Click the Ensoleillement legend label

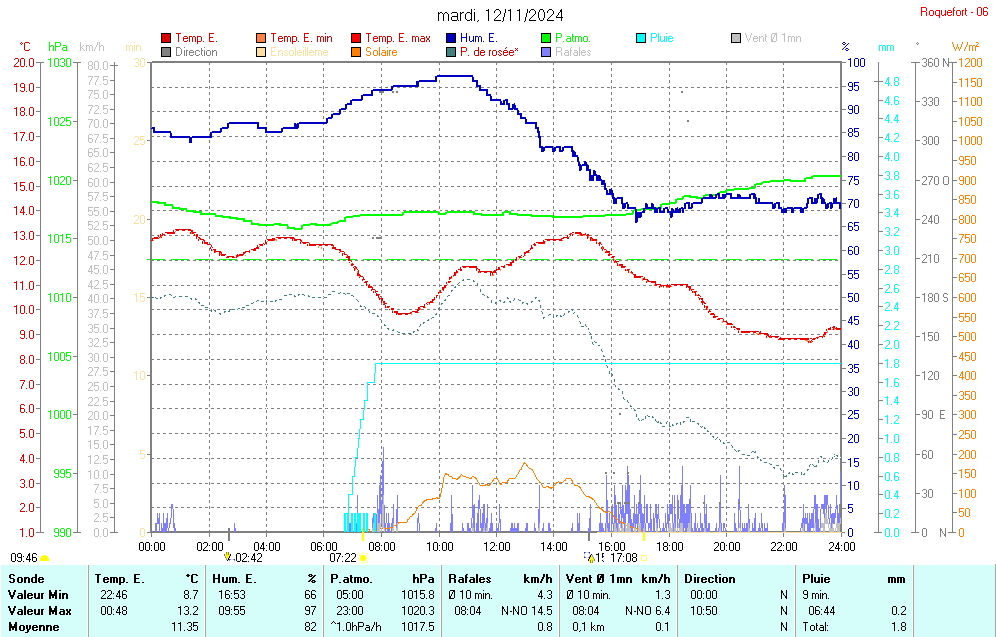299,52
